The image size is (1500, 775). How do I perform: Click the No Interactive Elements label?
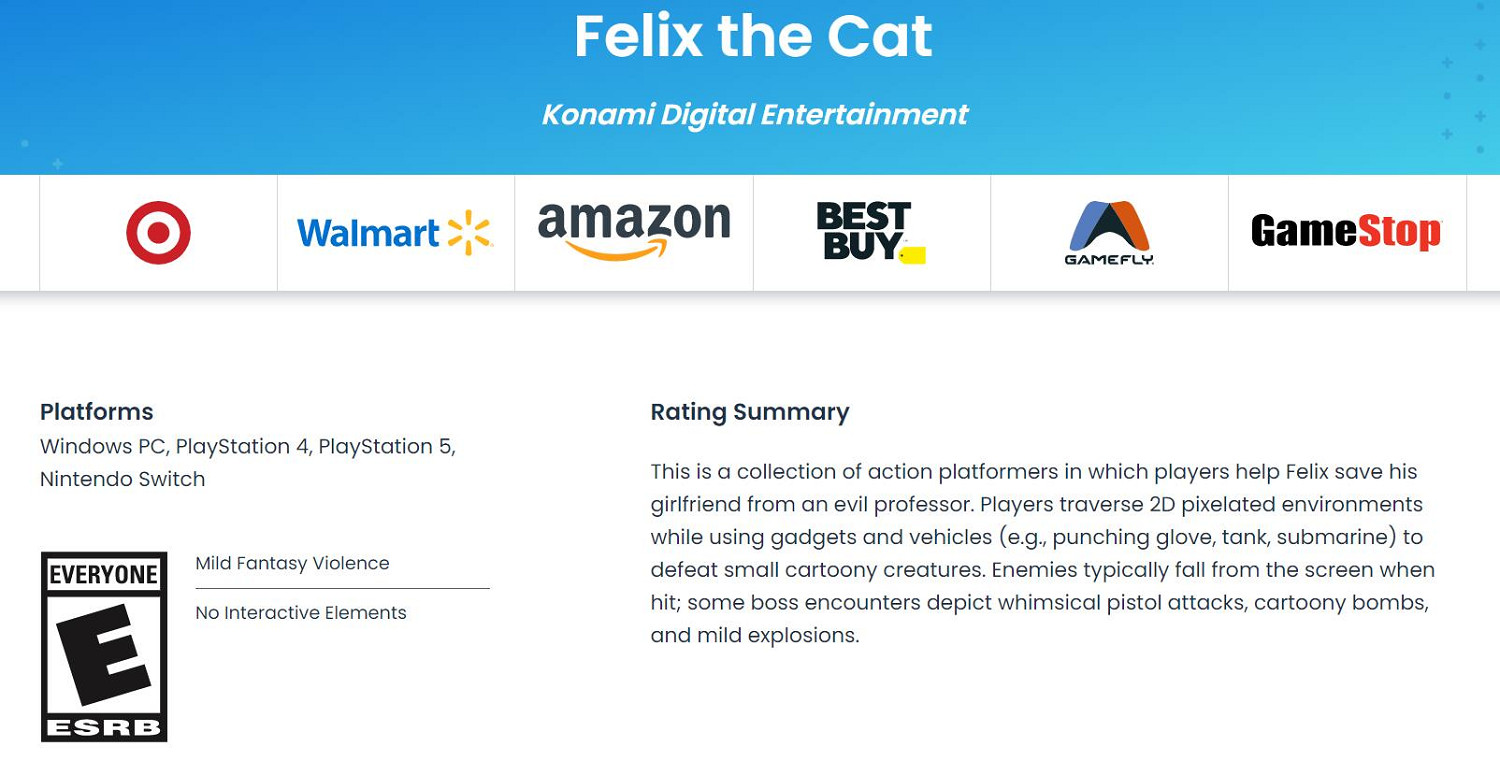coord(301,613)
